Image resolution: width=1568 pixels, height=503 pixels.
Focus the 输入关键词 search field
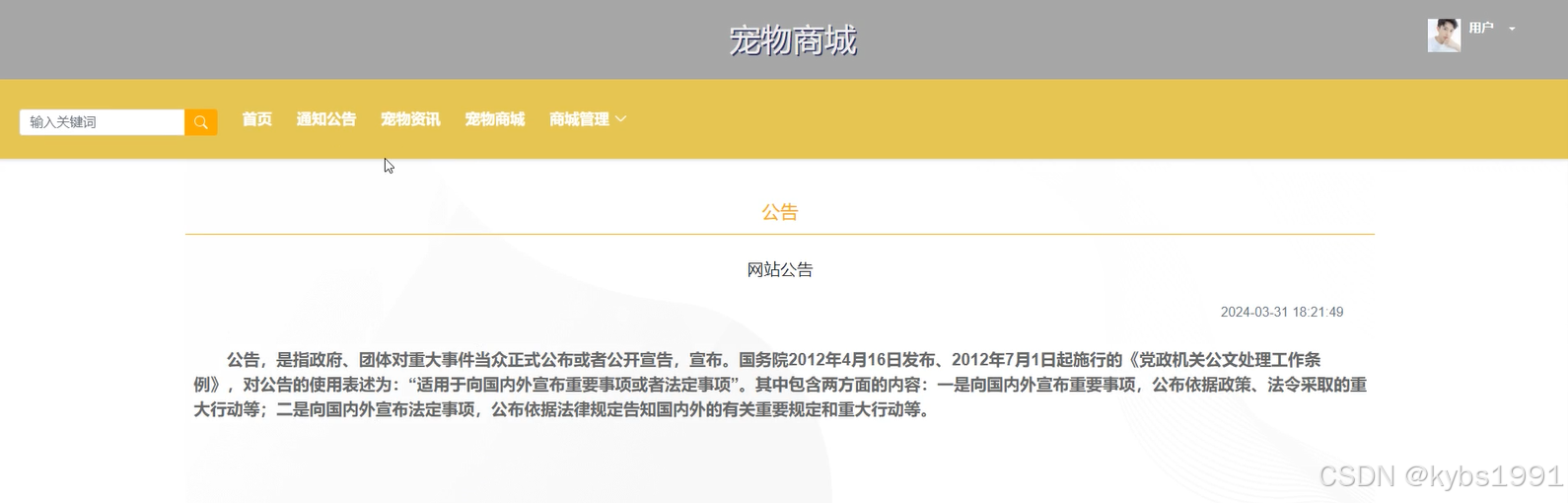(x=102, y=122)
